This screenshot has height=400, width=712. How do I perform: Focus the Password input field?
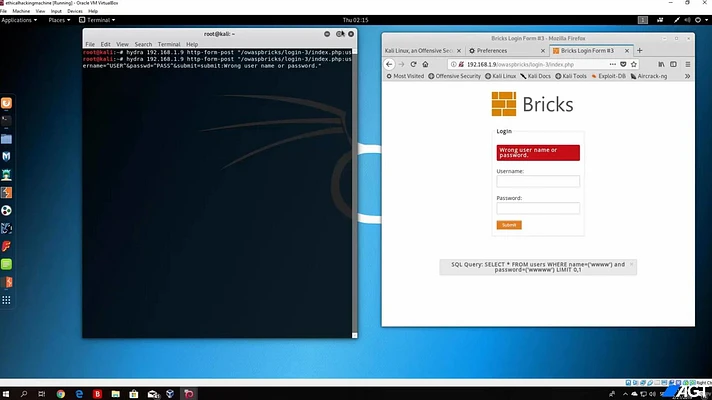pos(538,208)
